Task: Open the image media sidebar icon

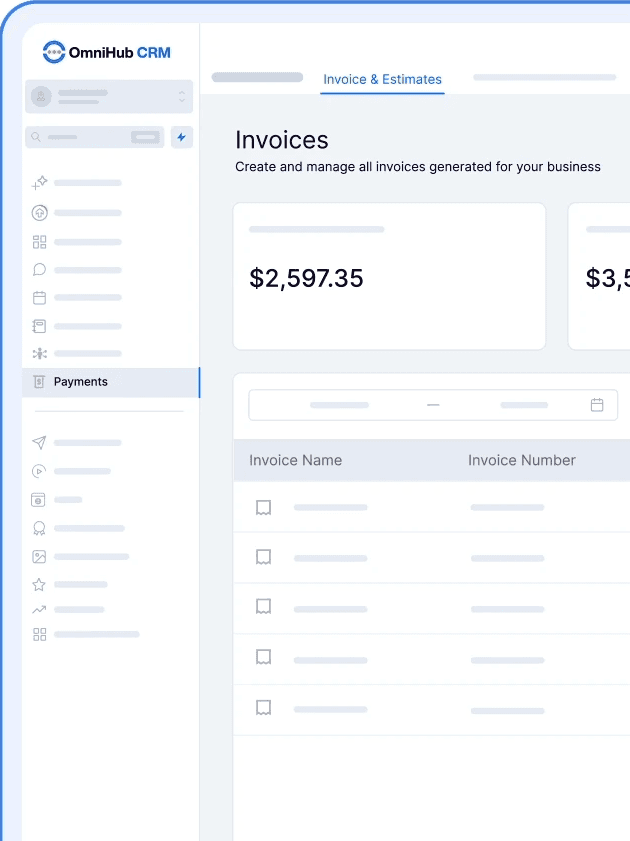Action: tap(39, 557)
